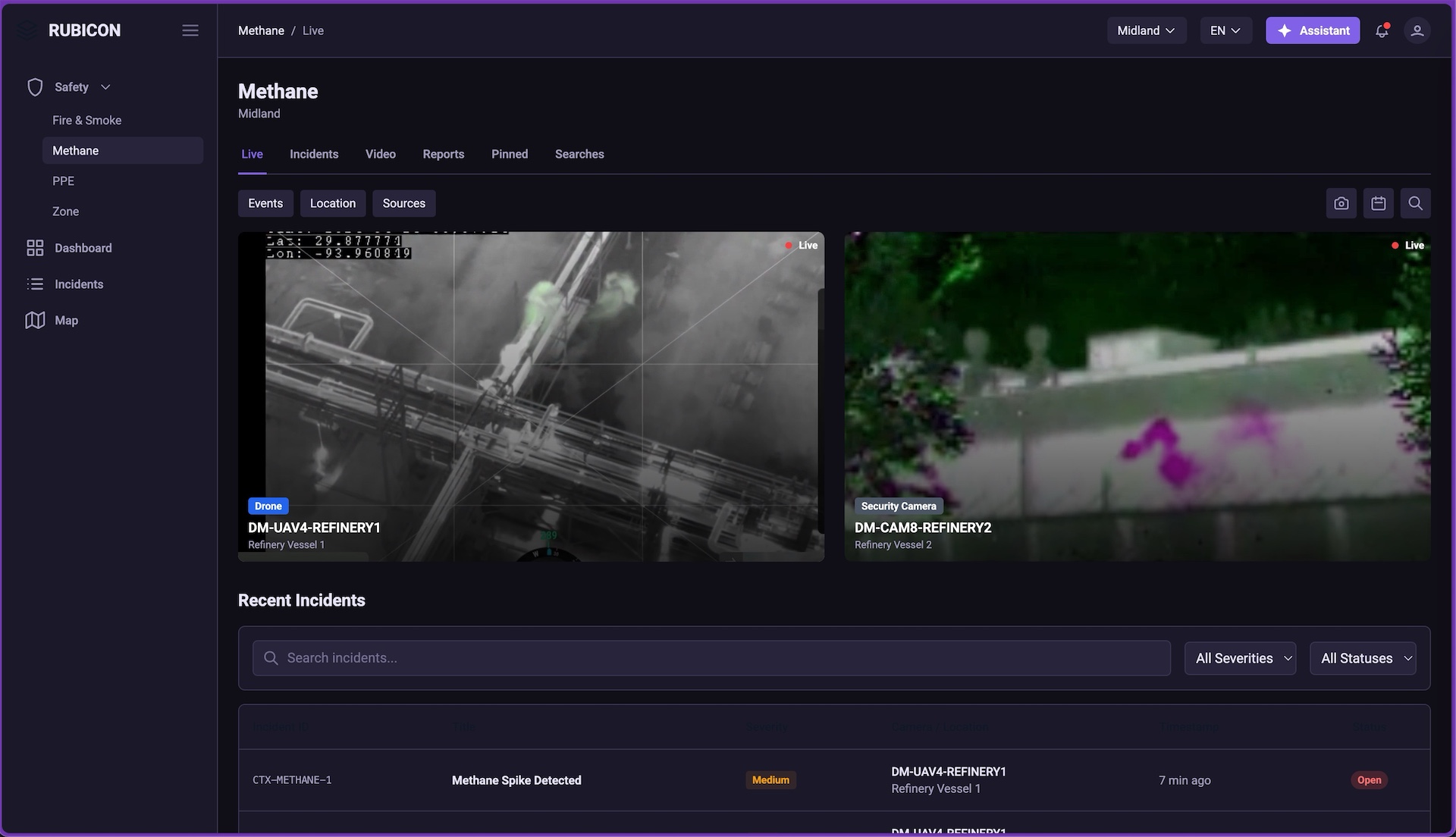Screen dimensions: 1456x837
Task: Open the calendar date picker icon
Action: pyautogui.click(x=1379, y=203)
